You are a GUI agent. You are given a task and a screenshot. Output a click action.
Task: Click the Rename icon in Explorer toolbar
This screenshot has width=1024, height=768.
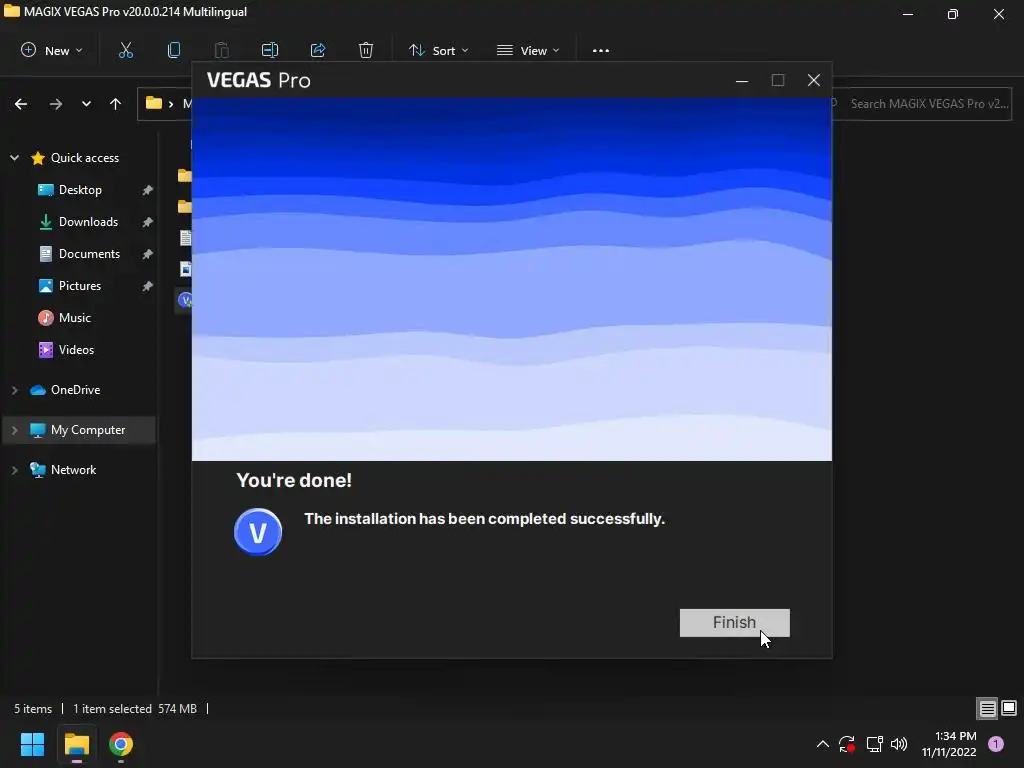click(x=270, y=50)
